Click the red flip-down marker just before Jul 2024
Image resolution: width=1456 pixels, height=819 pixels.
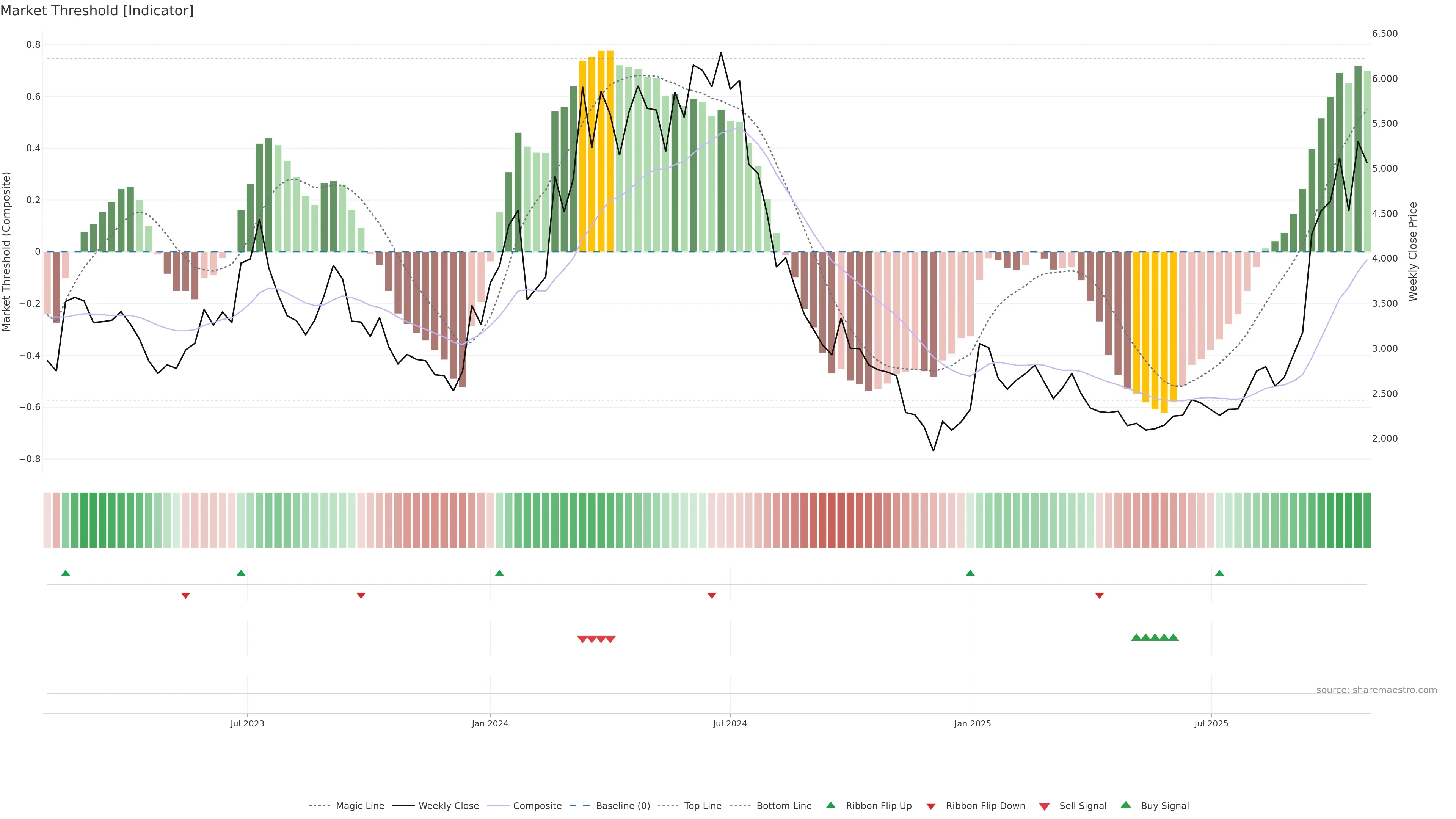point(712,595)
